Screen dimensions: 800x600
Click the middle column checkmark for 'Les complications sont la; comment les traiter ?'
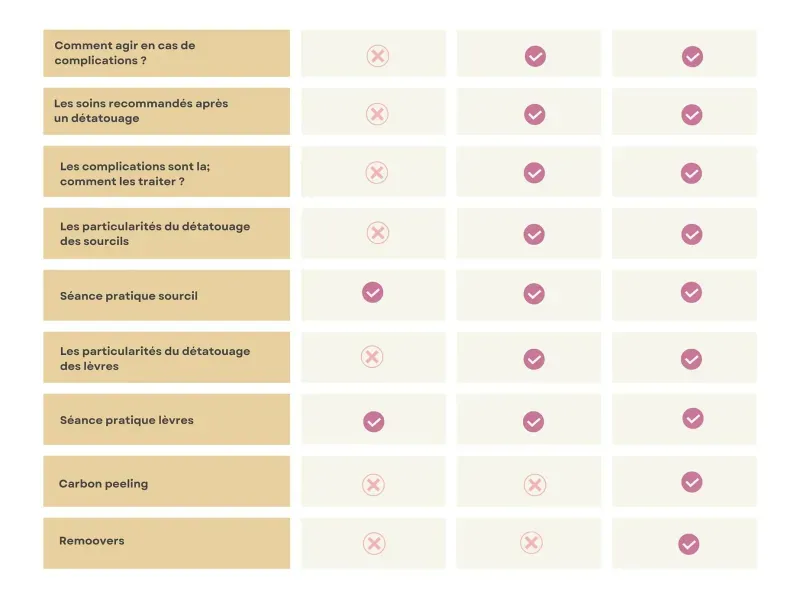(x=534, y=173)
